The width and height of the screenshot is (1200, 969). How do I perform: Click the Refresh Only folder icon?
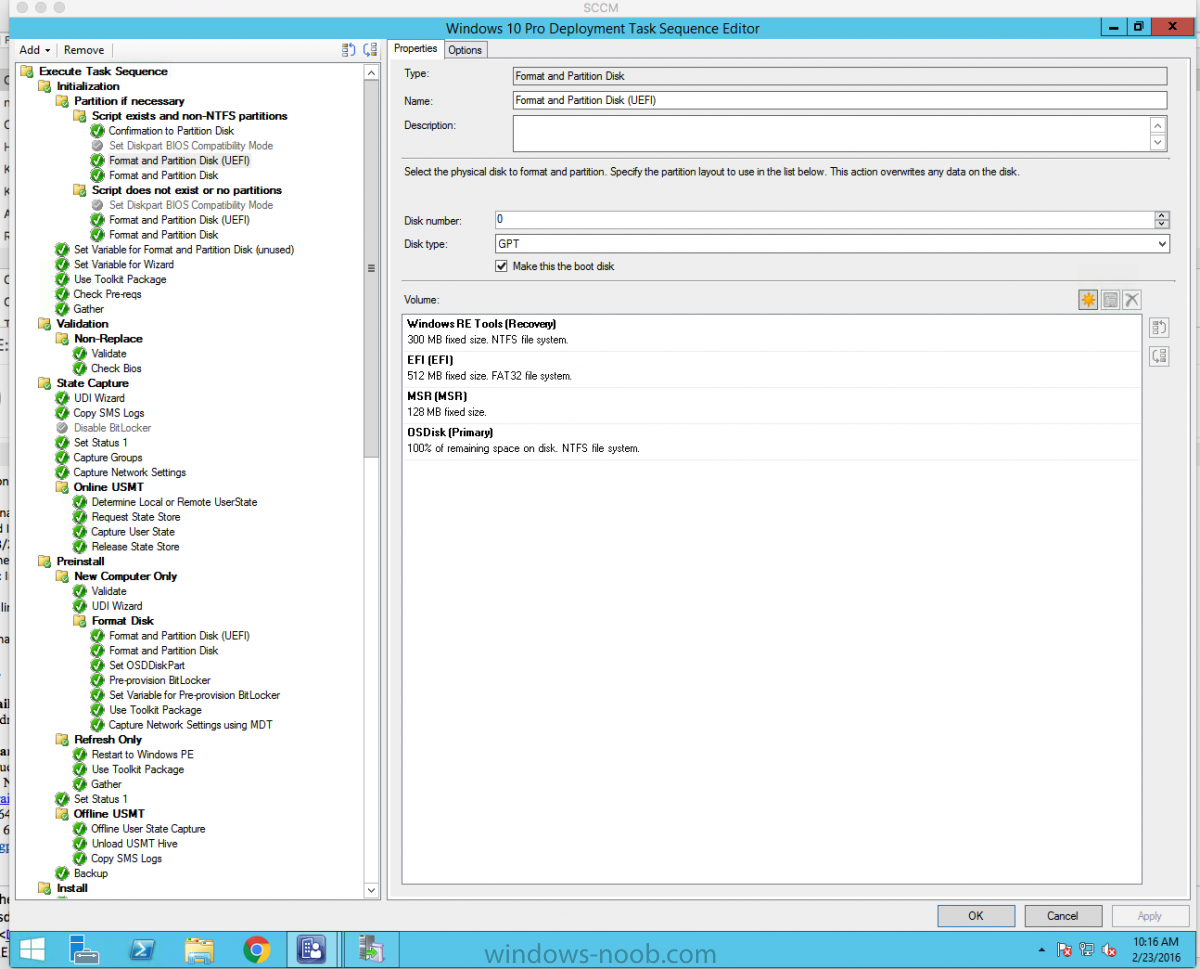[x=62, y=740]
